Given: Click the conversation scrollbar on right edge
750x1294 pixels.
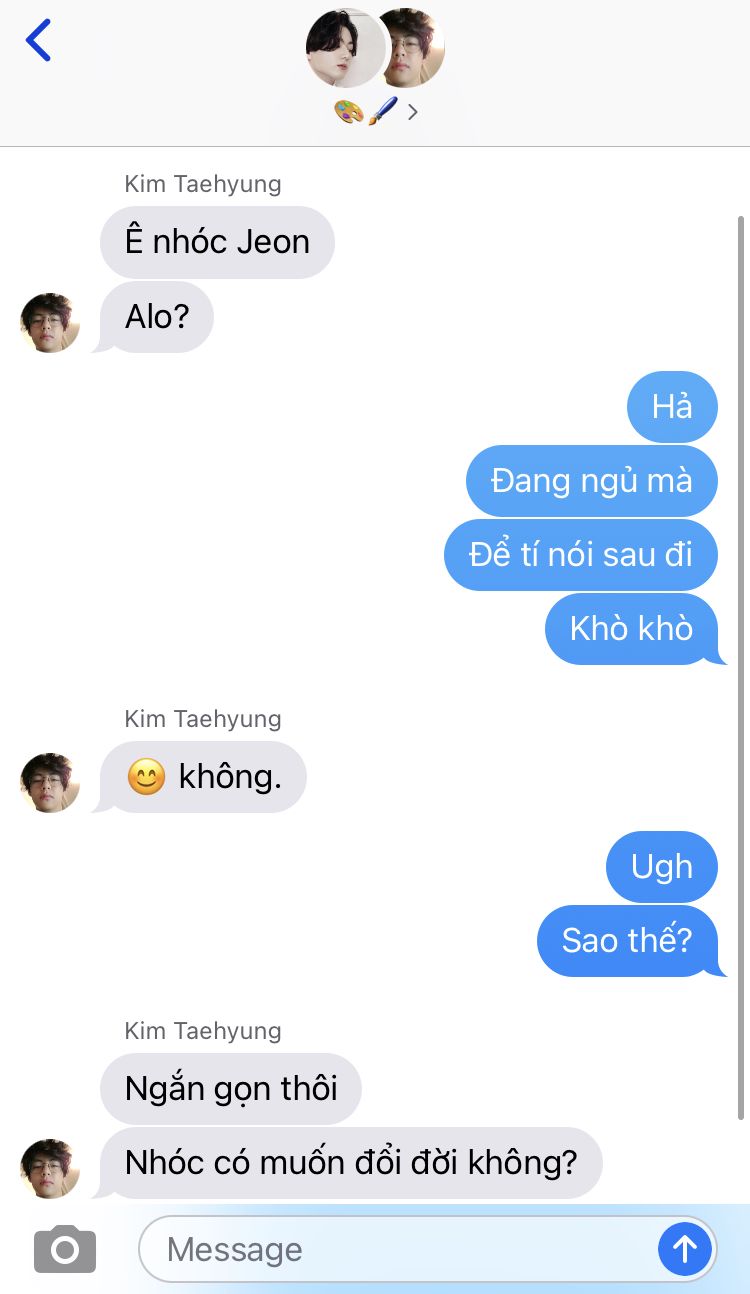Looking at the screenshot, I should pyautogui.click(x=741, y=667).
